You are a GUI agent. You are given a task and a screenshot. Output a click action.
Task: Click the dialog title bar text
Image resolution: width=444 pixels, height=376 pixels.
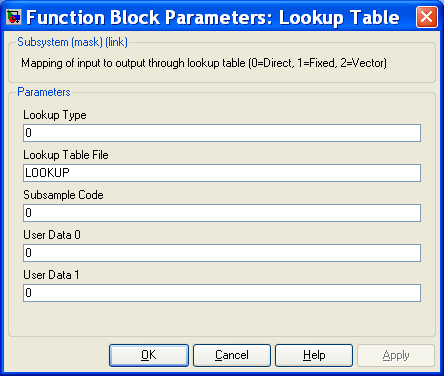(213, 18)
